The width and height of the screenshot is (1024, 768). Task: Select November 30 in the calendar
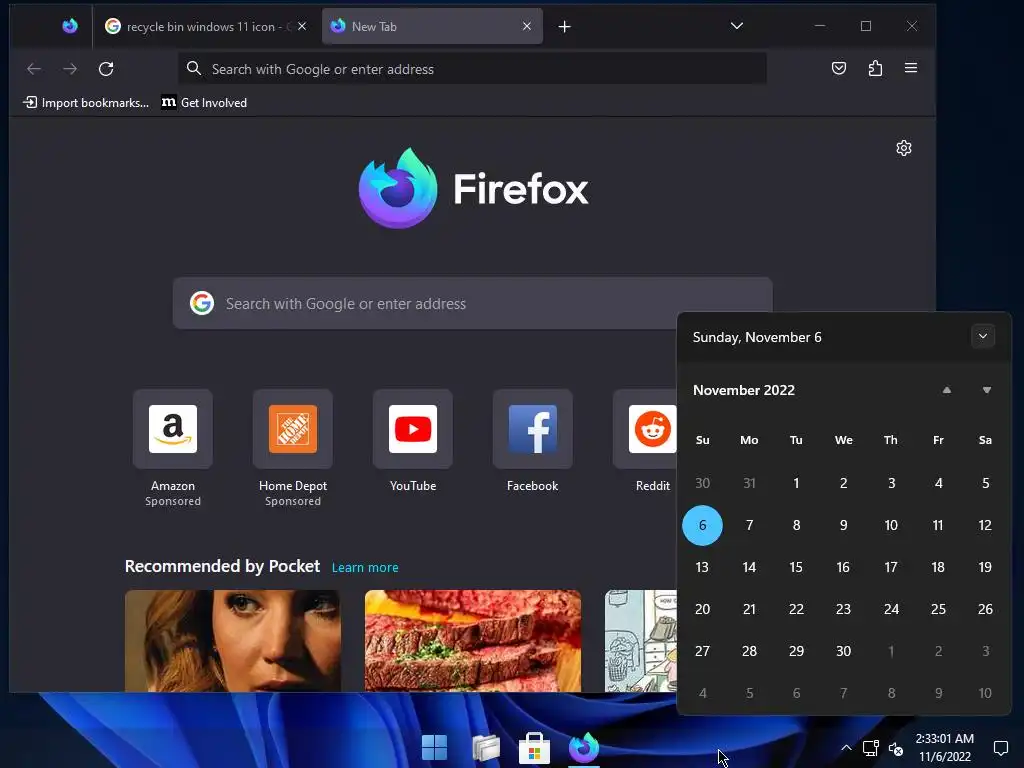pos(843,651)
